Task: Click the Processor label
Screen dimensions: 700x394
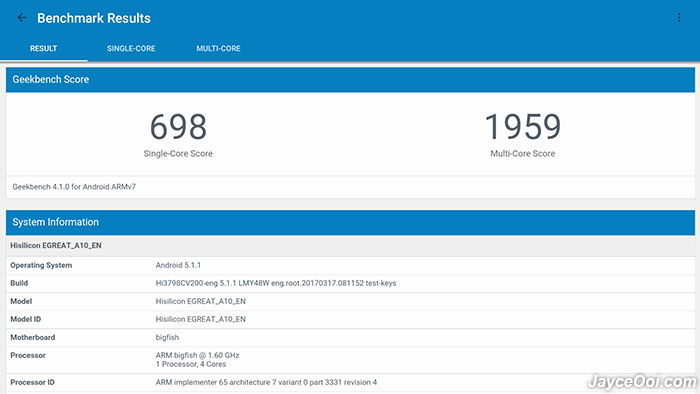Action: point(28,355)
